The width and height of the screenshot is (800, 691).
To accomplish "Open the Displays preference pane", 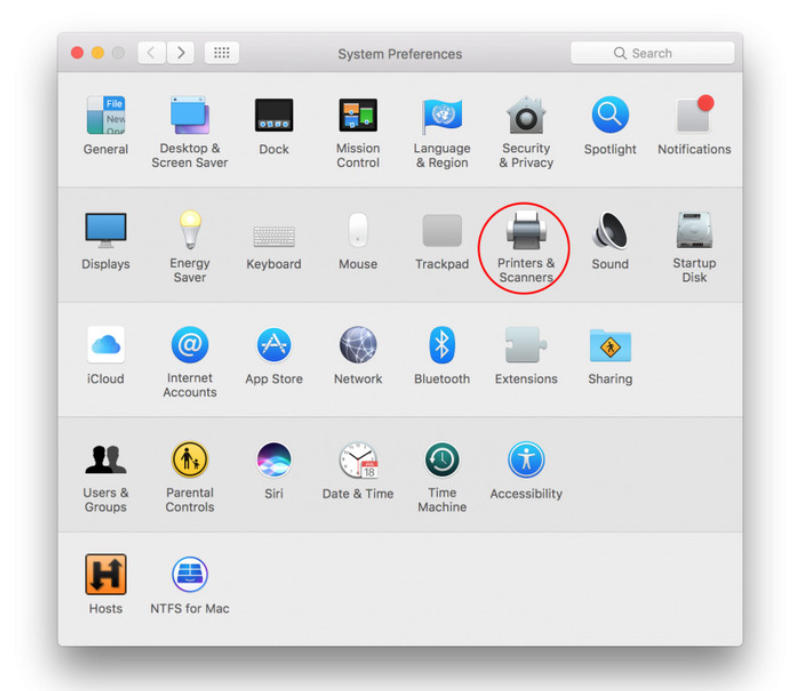I will (106, 232).
